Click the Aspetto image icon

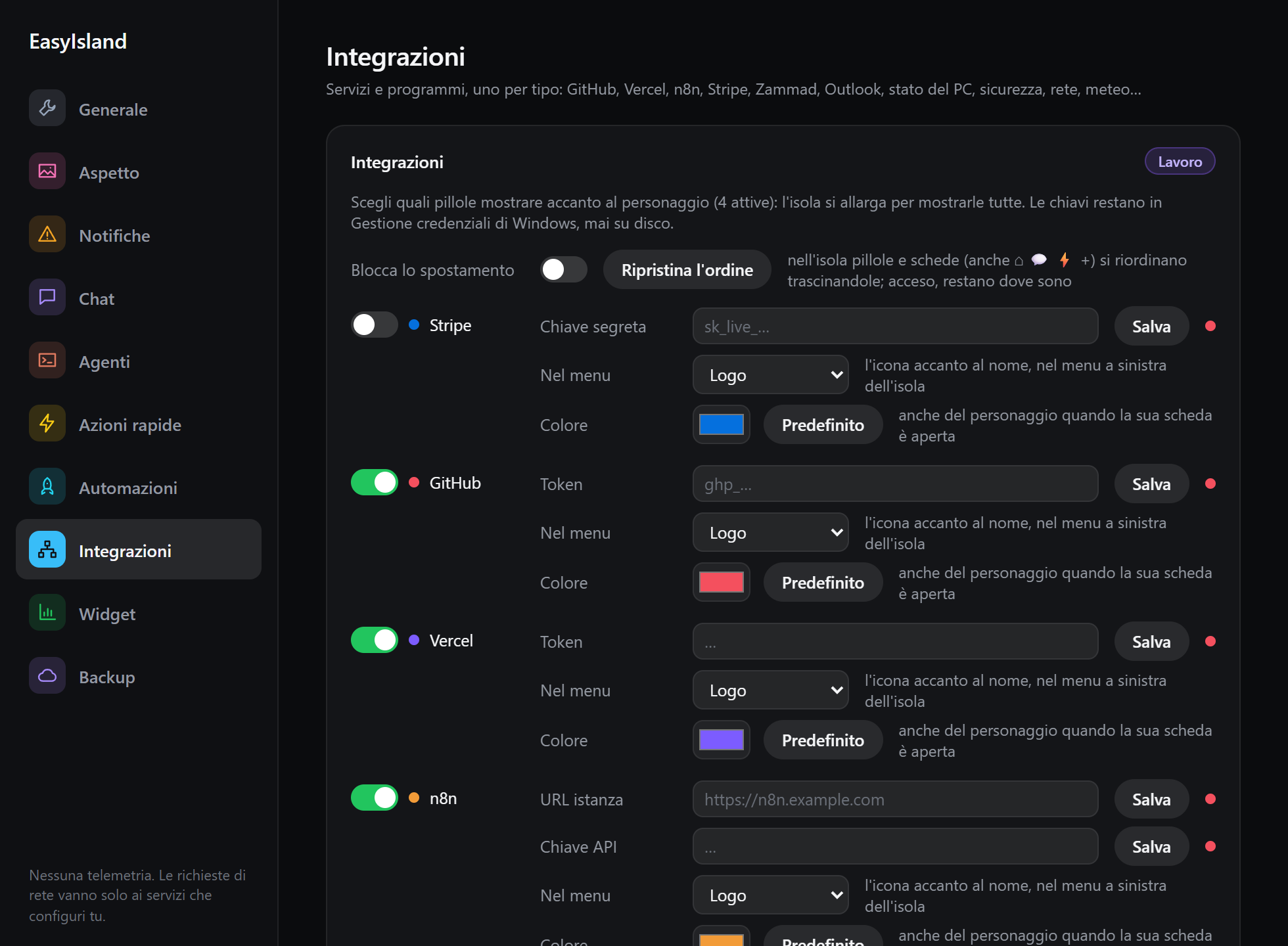coord(47,171)
